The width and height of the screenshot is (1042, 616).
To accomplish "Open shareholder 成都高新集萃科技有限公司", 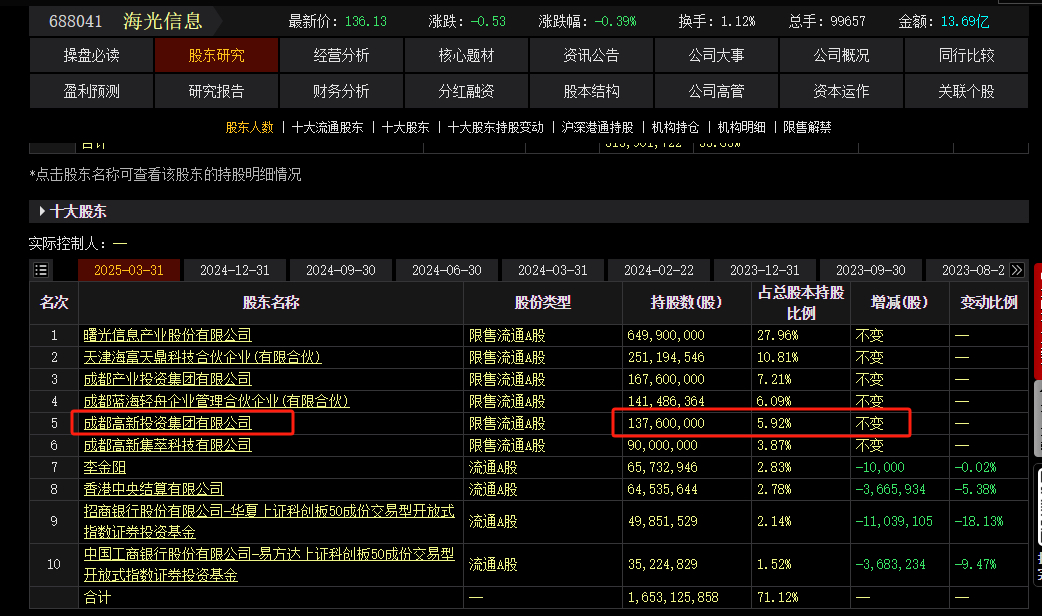I will coord(167,445).
